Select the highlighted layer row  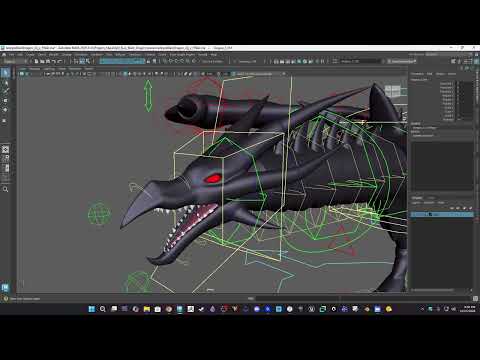click(x=442, y=214)
